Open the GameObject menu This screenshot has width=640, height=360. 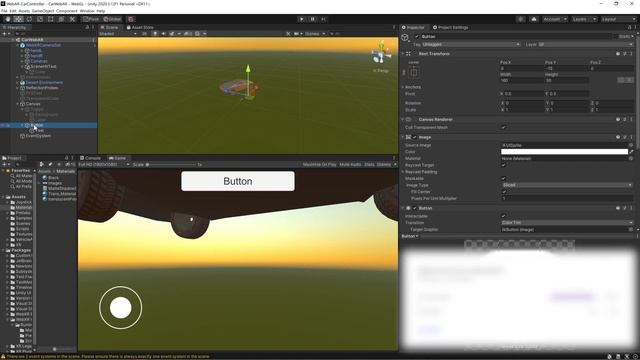43,11
